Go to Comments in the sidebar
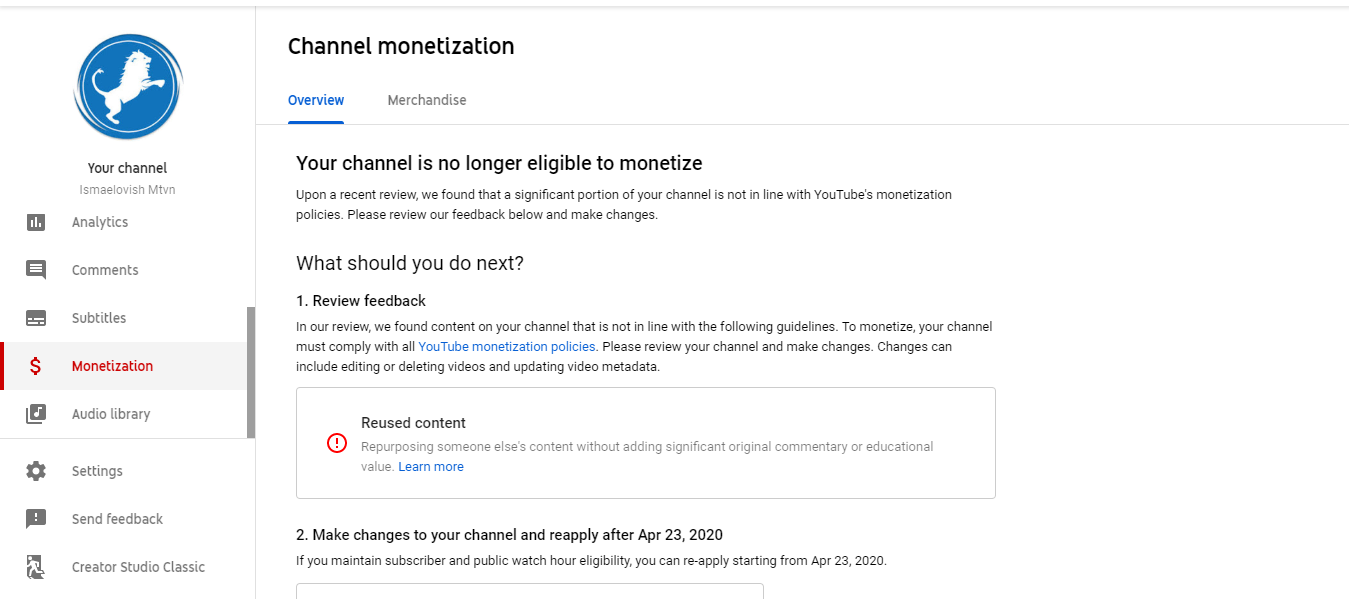Viewport: 1349px width, 599px height. point(105,270)
